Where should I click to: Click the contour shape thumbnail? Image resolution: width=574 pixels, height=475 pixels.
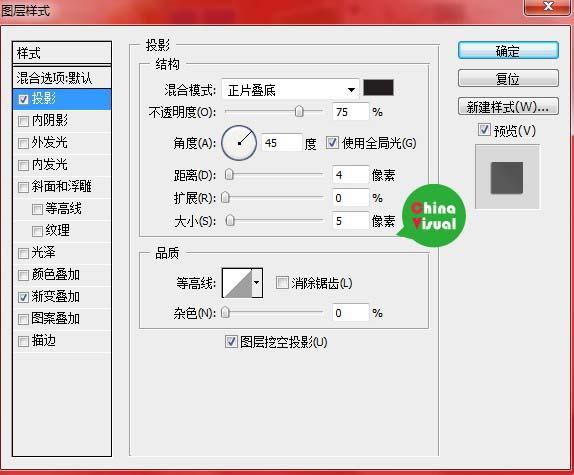[x=237, y=283]
